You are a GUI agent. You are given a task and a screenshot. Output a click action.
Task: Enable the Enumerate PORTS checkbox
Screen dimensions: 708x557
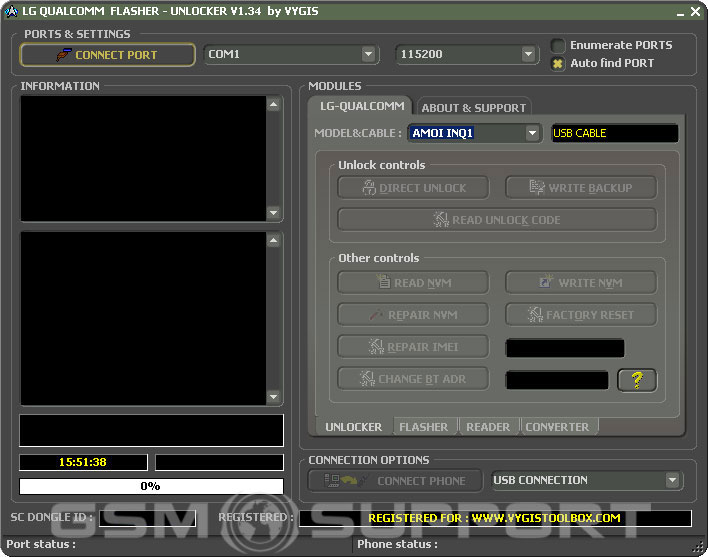(x=558, y=45)
